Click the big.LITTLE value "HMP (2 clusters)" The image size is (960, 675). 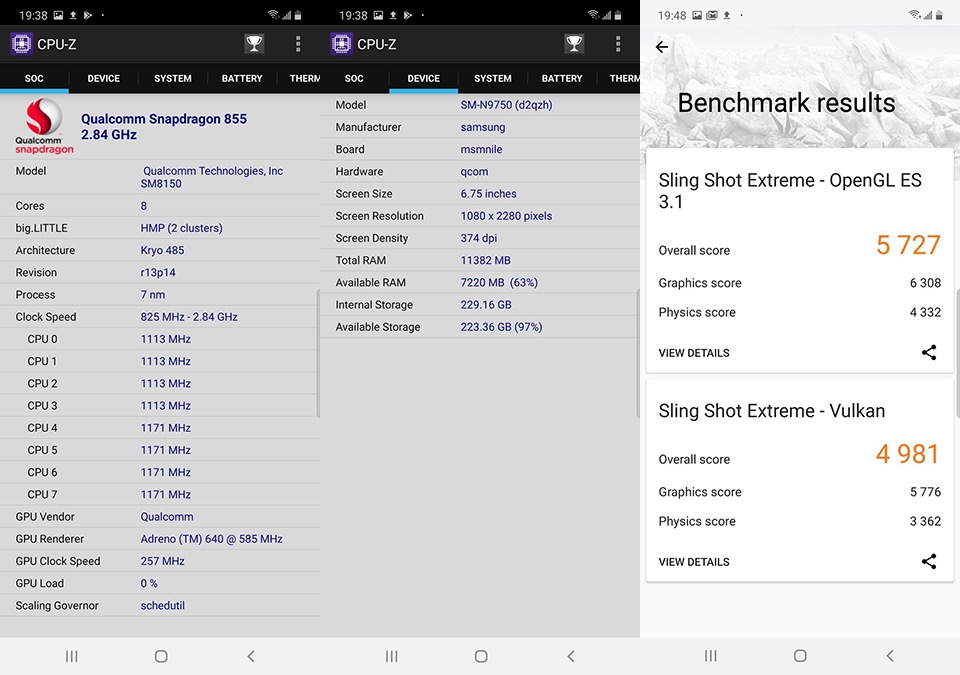tap(181, 228)
